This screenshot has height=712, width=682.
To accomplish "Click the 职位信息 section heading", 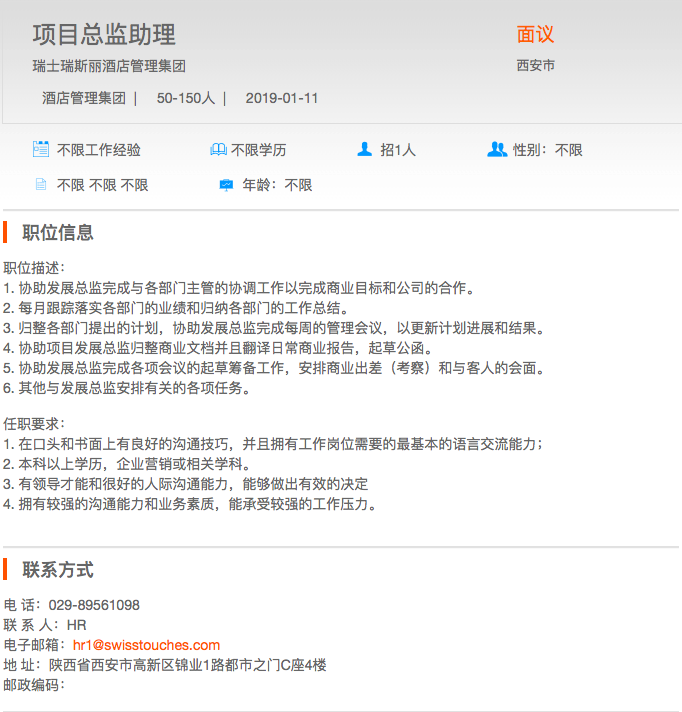I will [x=58, y=233].
